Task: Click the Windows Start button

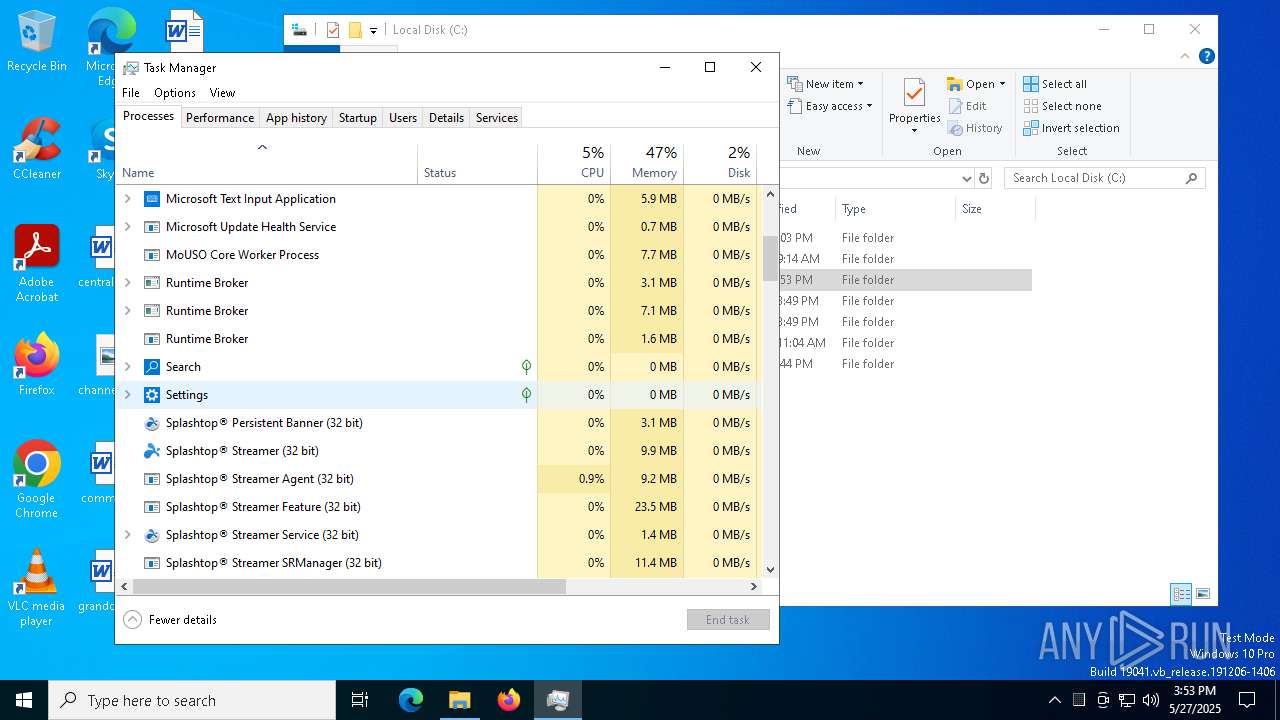Action: tap(24, 700)
